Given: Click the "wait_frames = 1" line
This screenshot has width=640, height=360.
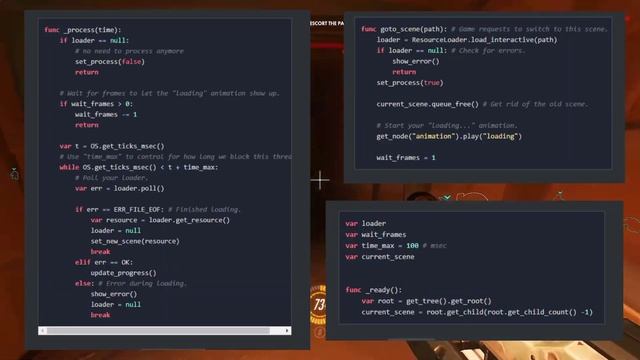Looking at the screenshot, I should tap(406, 158).
